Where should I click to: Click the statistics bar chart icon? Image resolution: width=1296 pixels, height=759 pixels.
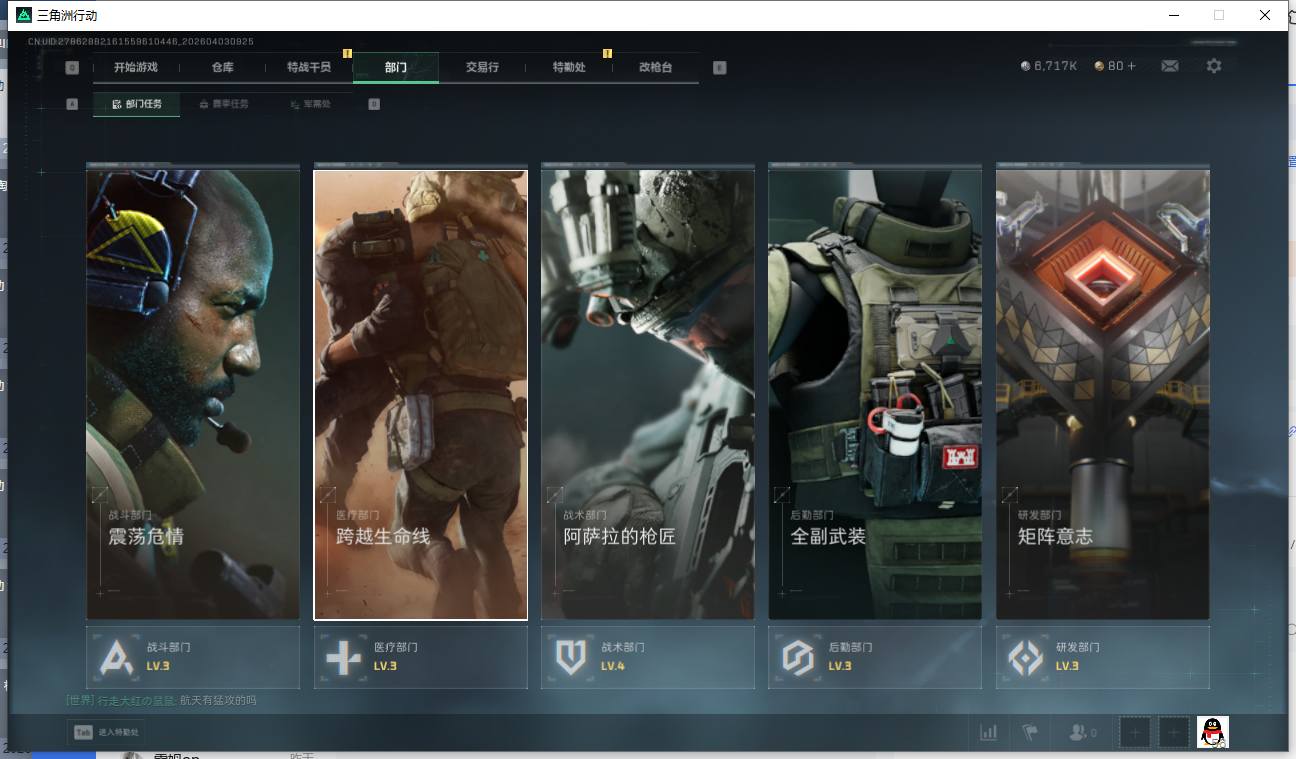tap(988, 732)
